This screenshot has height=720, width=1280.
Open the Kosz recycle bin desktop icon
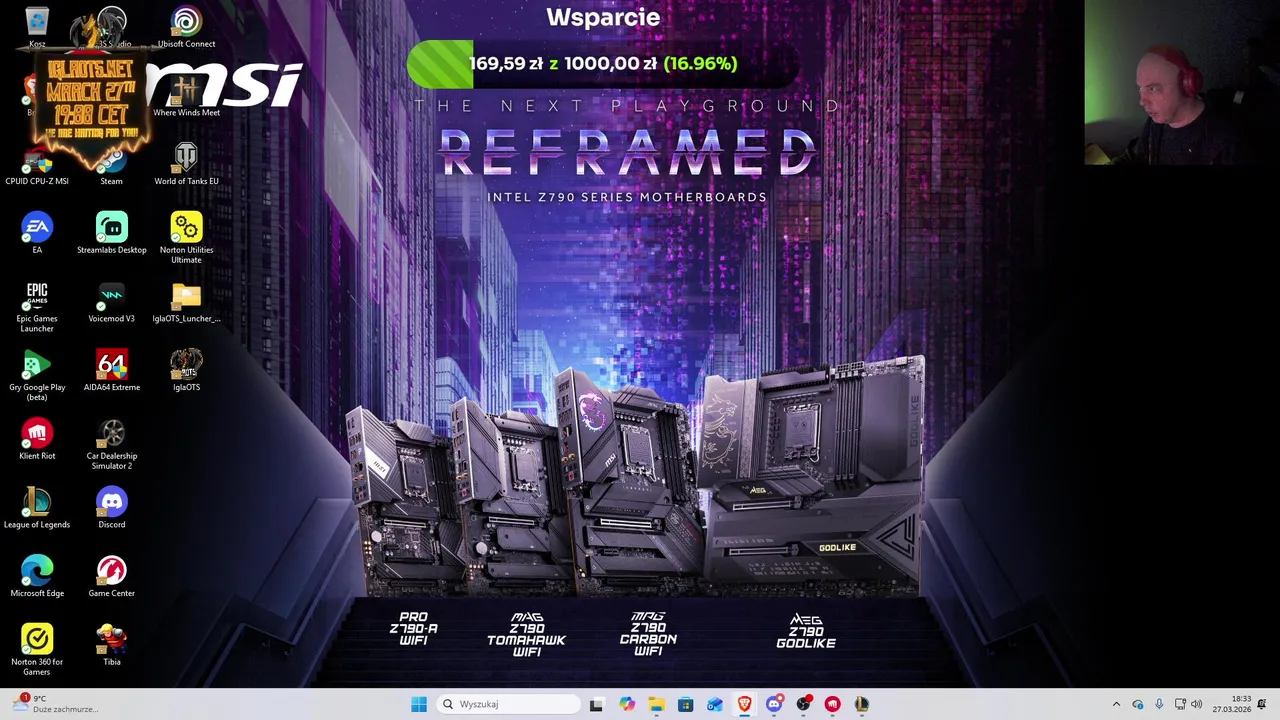(x=37, y=26)
